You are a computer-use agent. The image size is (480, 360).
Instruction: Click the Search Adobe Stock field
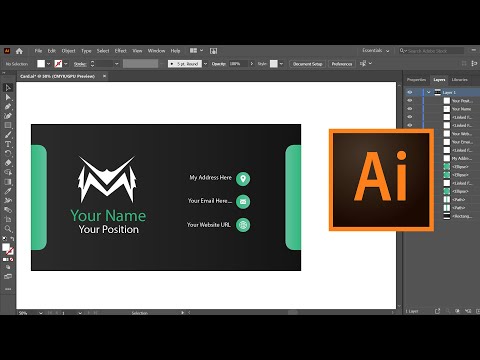(431, 51)
